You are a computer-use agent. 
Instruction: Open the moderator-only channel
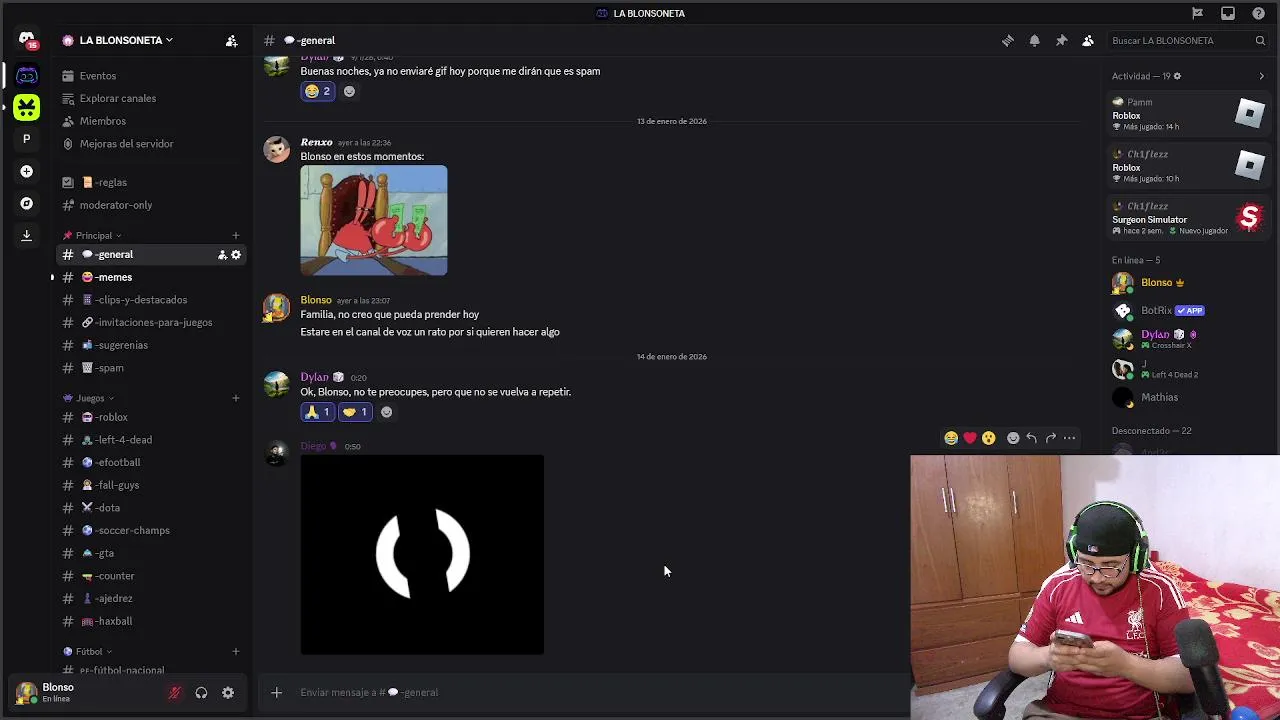tap(150, 205)
